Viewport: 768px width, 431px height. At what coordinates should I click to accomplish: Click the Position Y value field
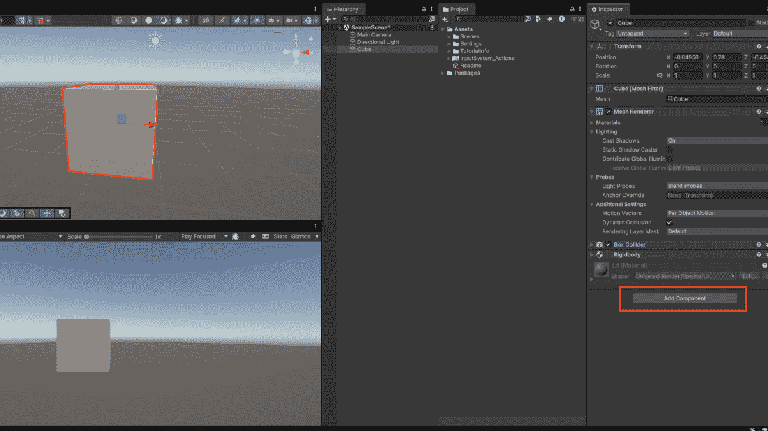pyautogui.click(x=726, y=57)
